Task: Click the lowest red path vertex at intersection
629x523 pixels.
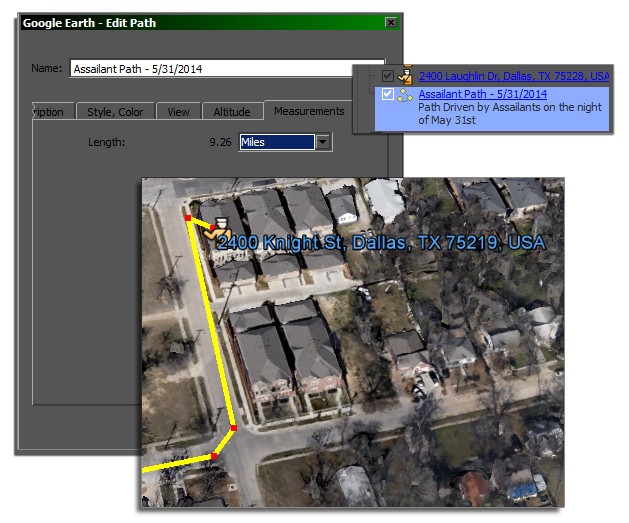Action: pyautogui.click(x=214, y=456)
